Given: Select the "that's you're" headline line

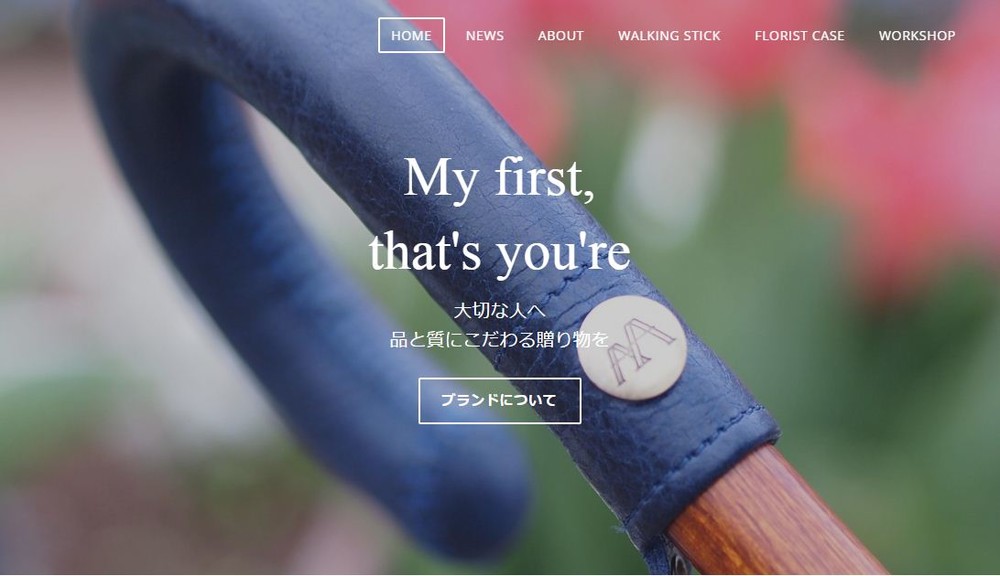Looking at the screenshot, I should click(x=499, y=251).
